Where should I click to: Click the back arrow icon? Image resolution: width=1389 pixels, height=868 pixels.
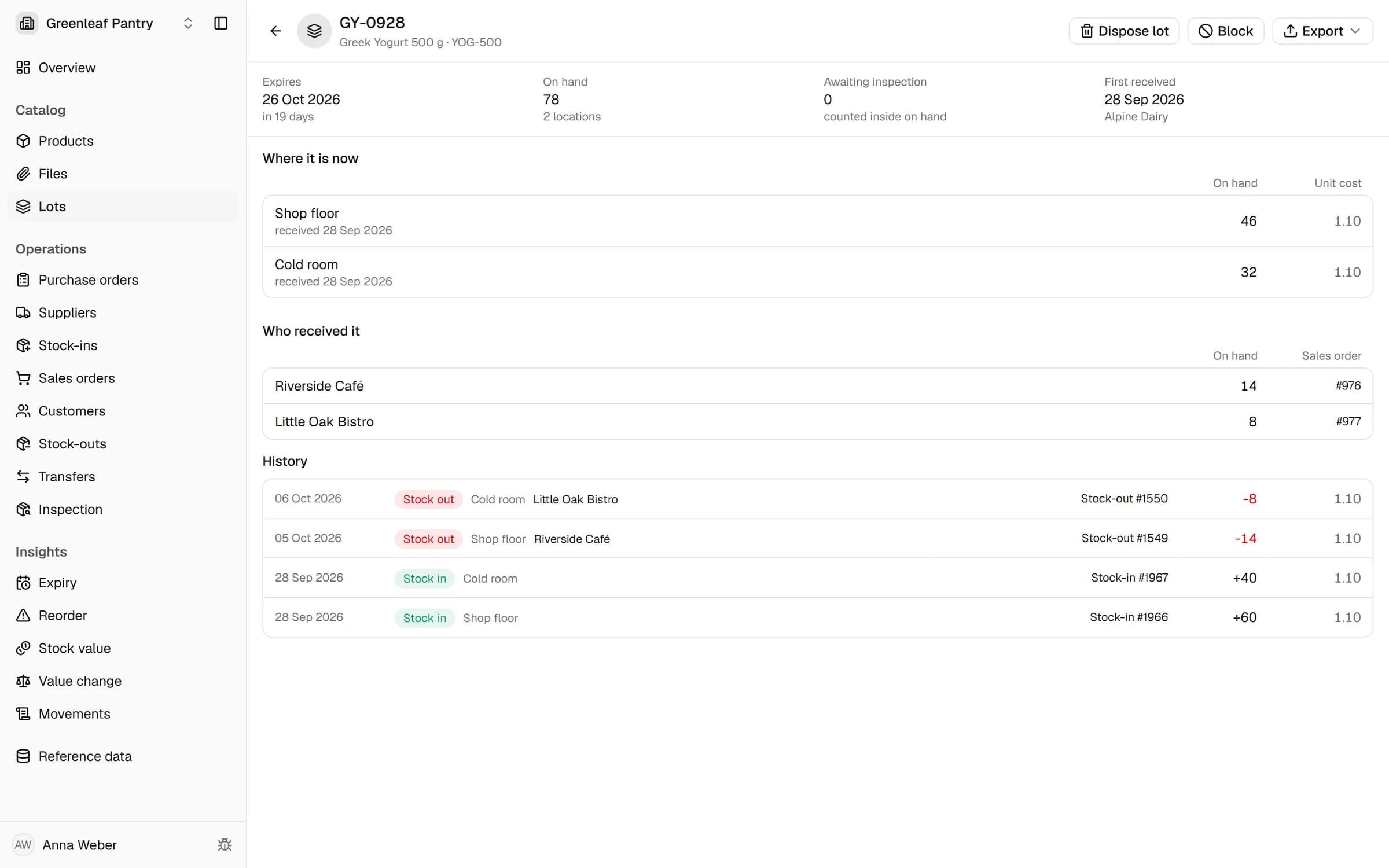tap(275, 31)
